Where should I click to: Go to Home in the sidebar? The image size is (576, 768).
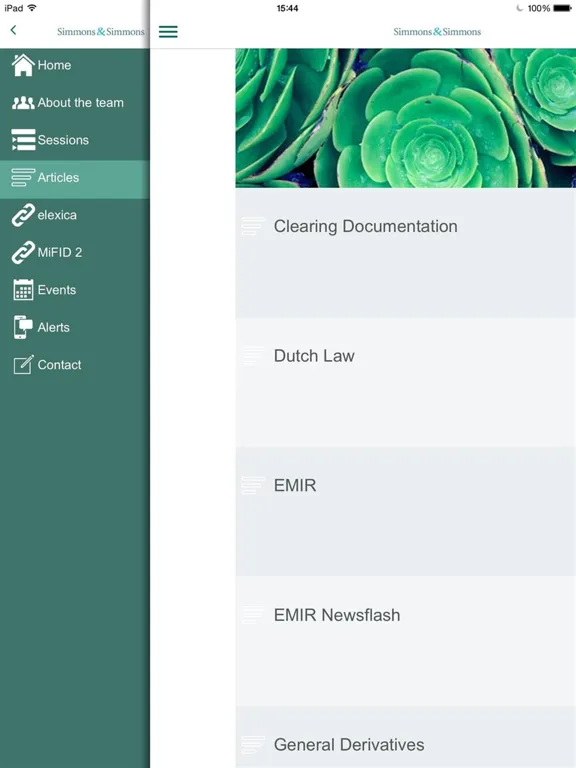(x=75, y=65)
